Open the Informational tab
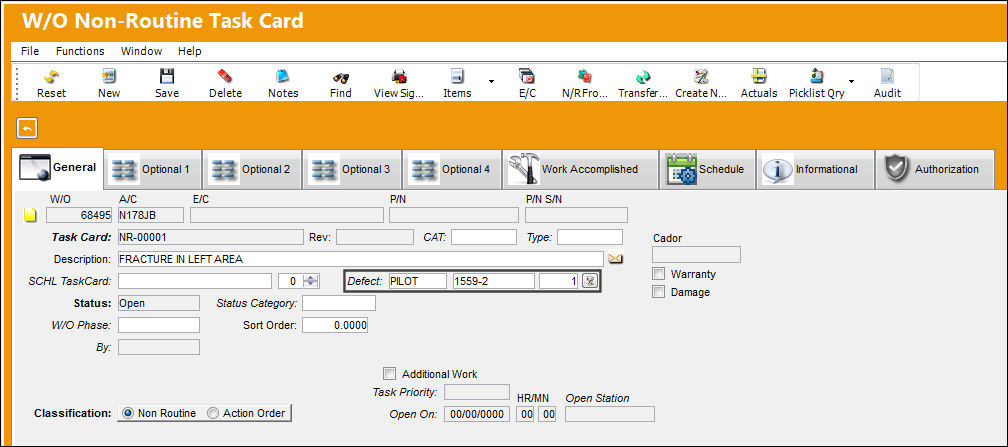 coord(815,169)
